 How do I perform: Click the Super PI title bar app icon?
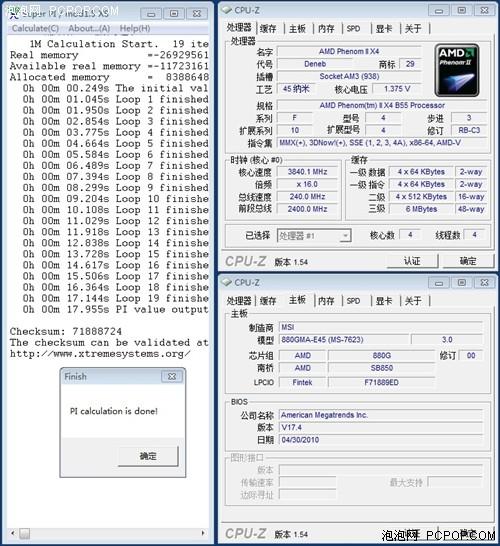point(14,14)
